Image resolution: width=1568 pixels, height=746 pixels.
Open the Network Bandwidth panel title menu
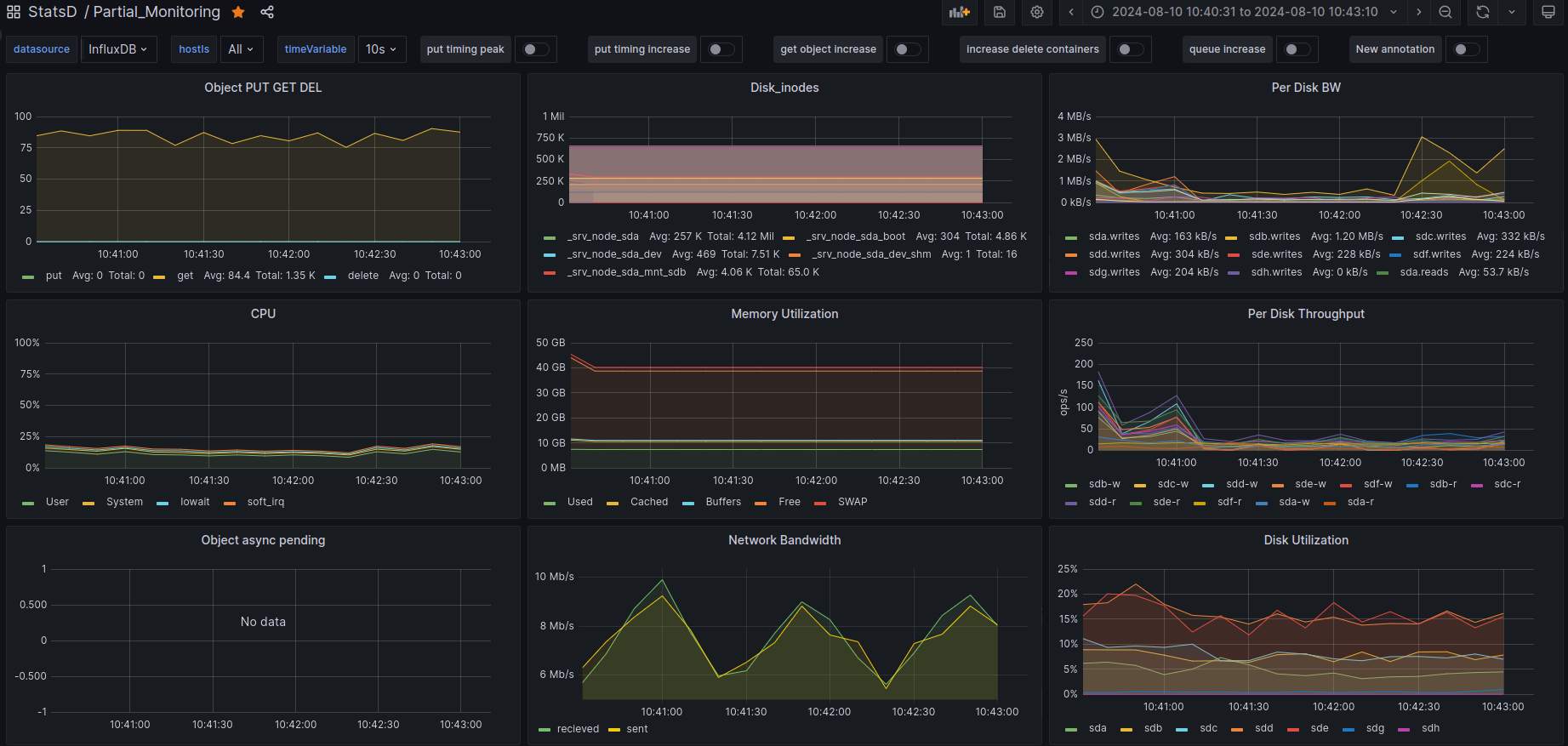784,540
